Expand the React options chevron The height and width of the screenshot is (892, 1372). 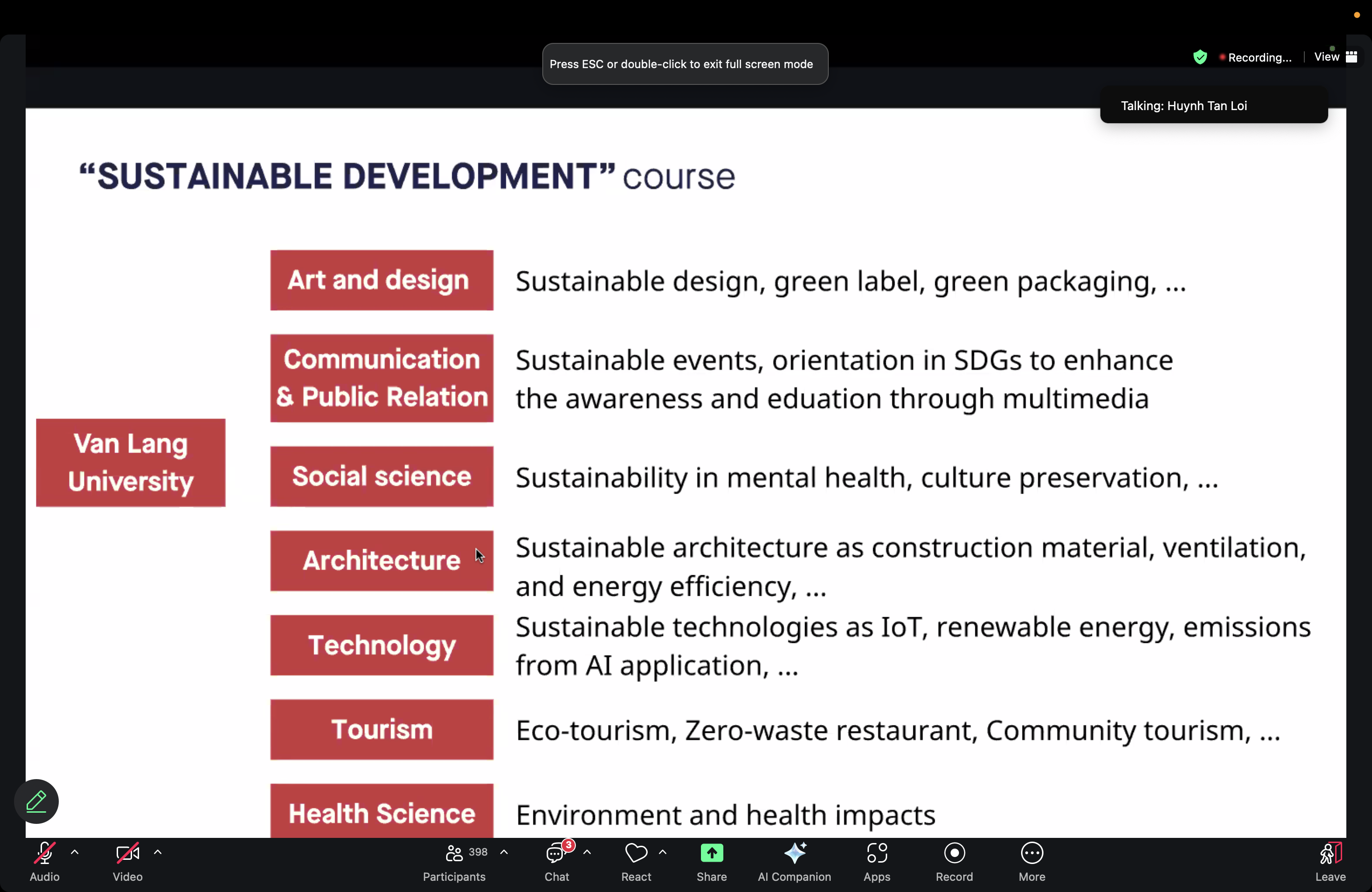(x=662, y=852)
